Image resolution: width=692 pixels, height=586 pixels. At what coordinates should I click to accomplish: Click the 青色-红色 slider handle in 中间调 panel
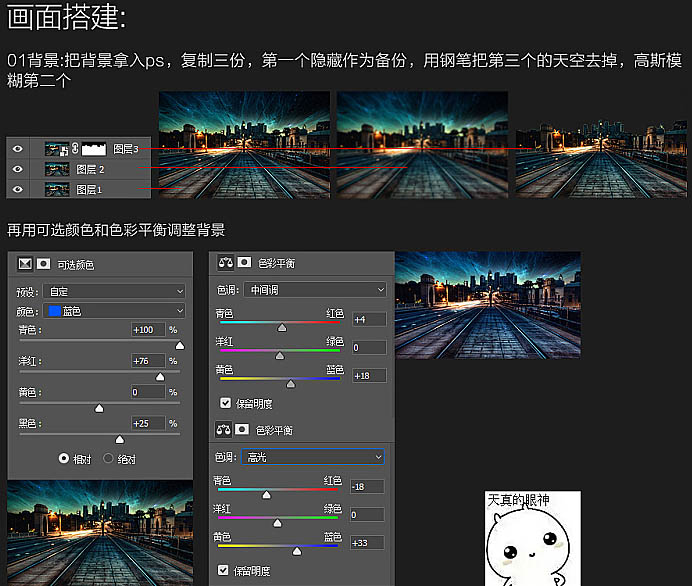[282, 327]
